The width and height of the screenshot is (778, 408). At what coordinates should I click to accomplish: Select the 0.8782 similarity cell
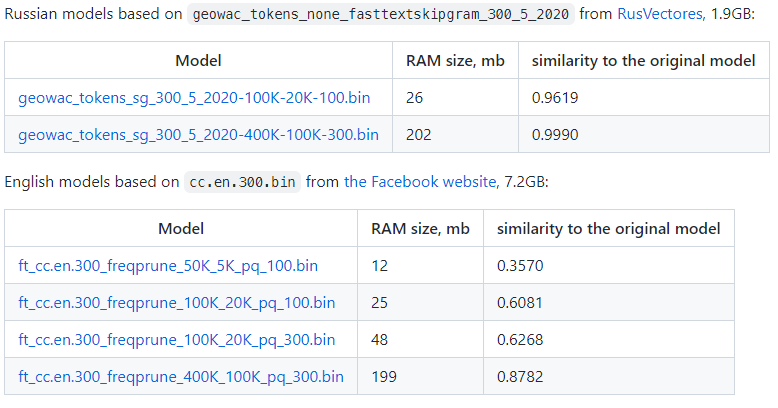(x=520, y=377)
